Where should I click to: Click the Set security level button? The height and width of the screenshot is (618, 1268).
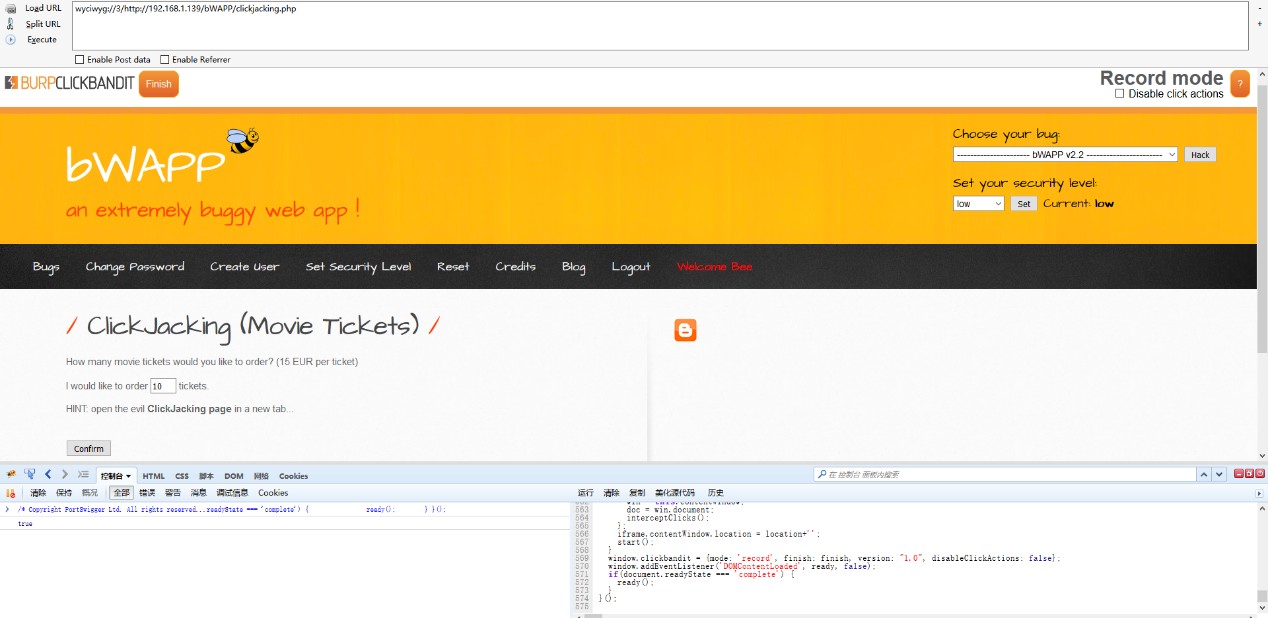1023,203
